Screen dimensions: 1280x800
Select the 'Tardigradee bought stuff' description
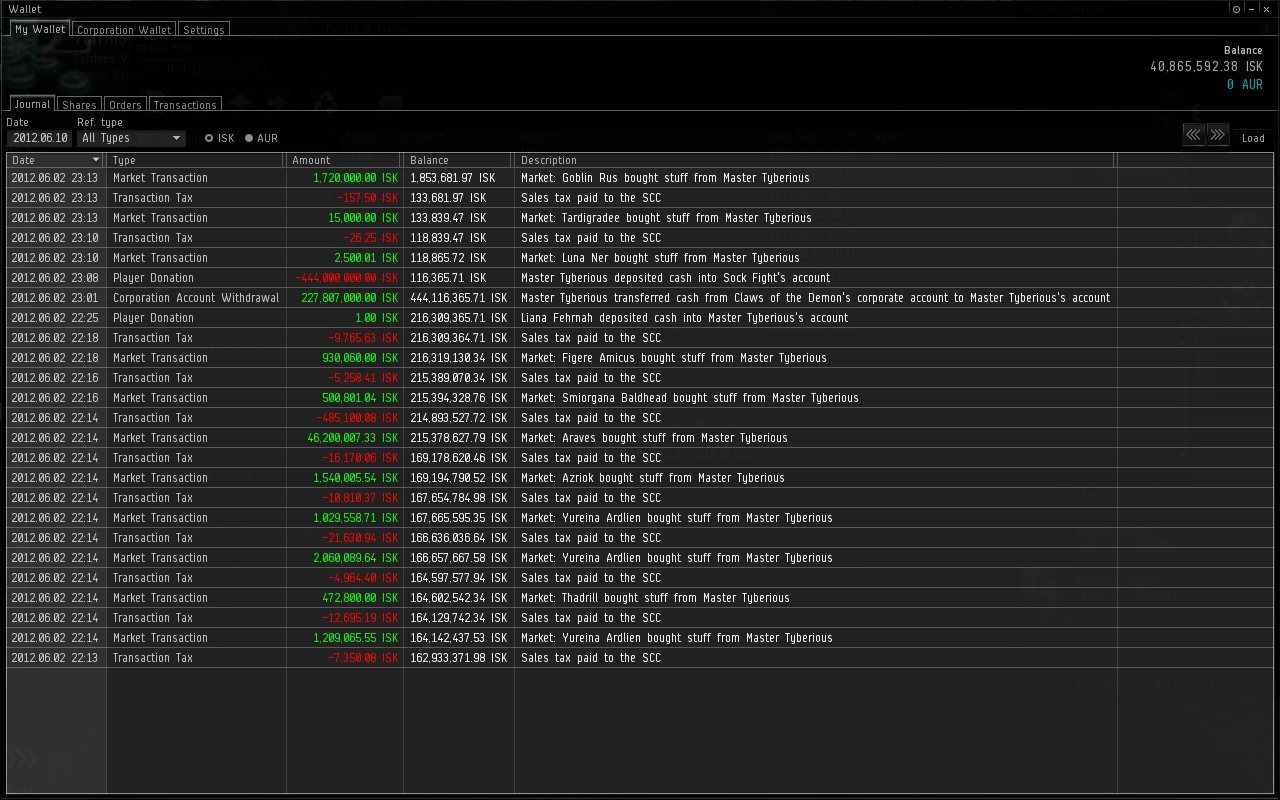pos(666,218)
